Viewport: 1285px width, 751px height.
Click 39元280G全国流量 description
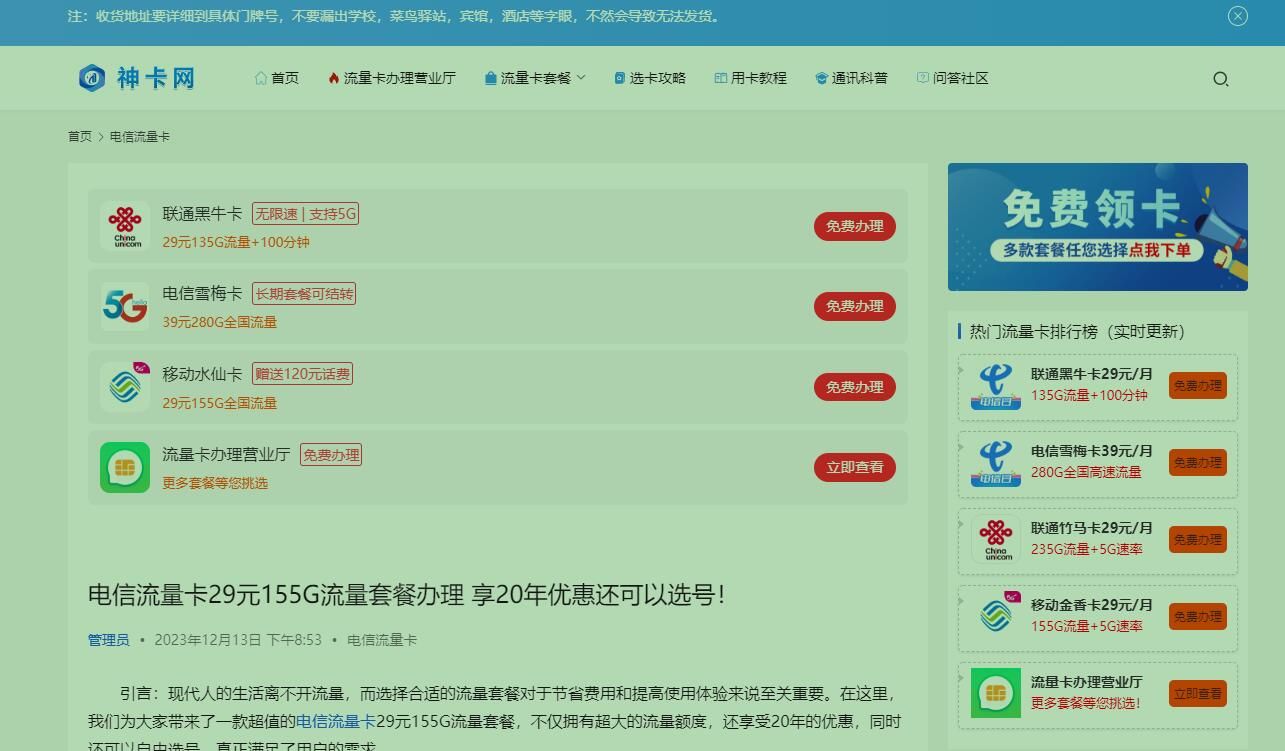pyautogui.click(x=220, y=322)
